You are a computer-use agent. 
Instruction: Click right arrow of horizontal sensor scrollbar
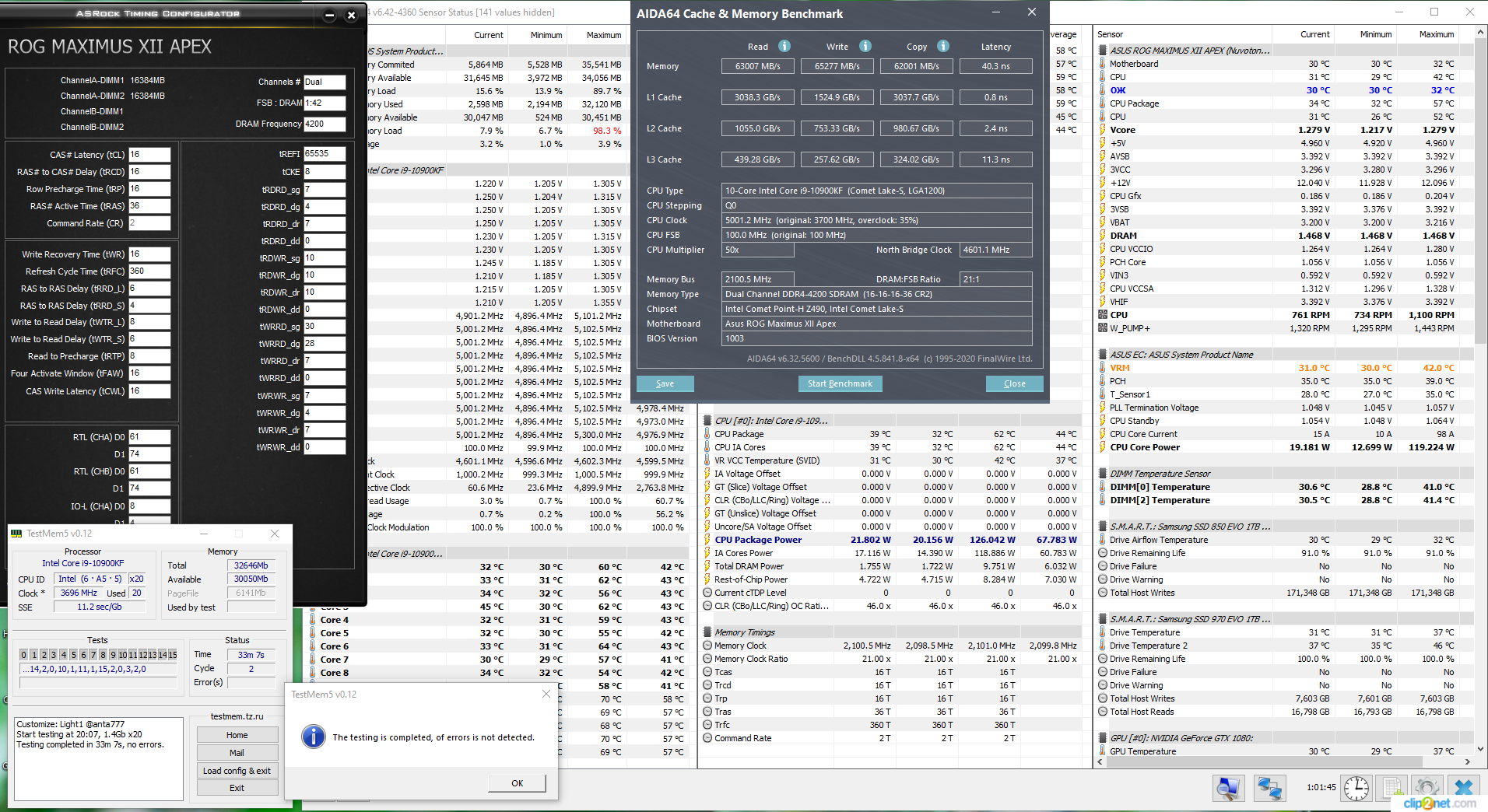[1467, 762]
